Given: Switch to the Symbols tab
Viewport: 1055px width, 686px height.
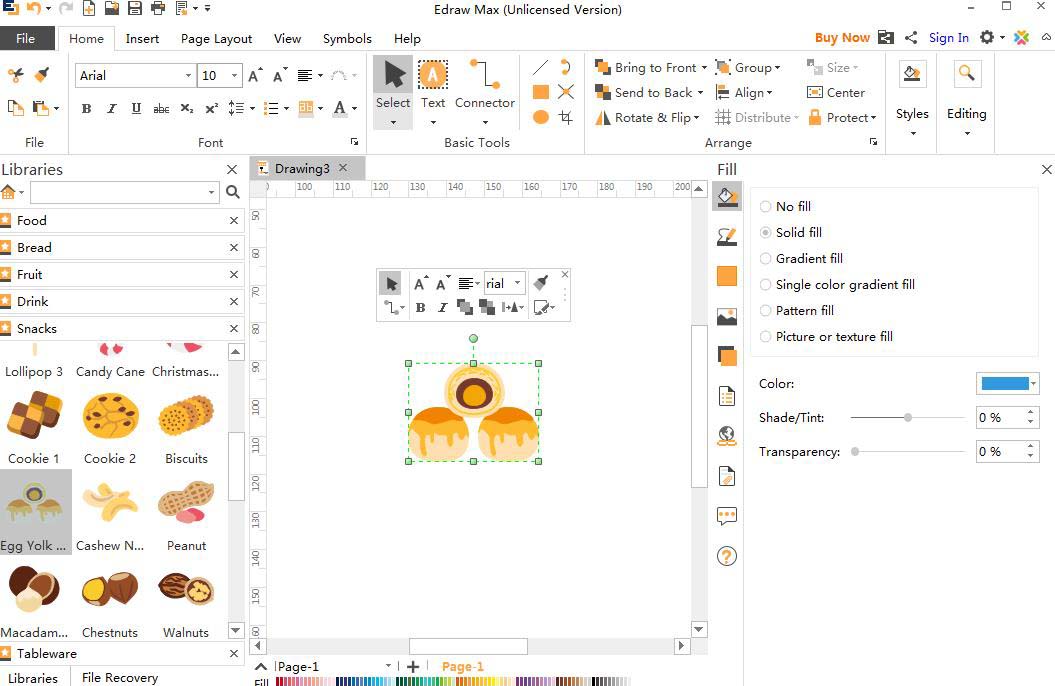Looking at the screenshot, I should tap(347, 38).
